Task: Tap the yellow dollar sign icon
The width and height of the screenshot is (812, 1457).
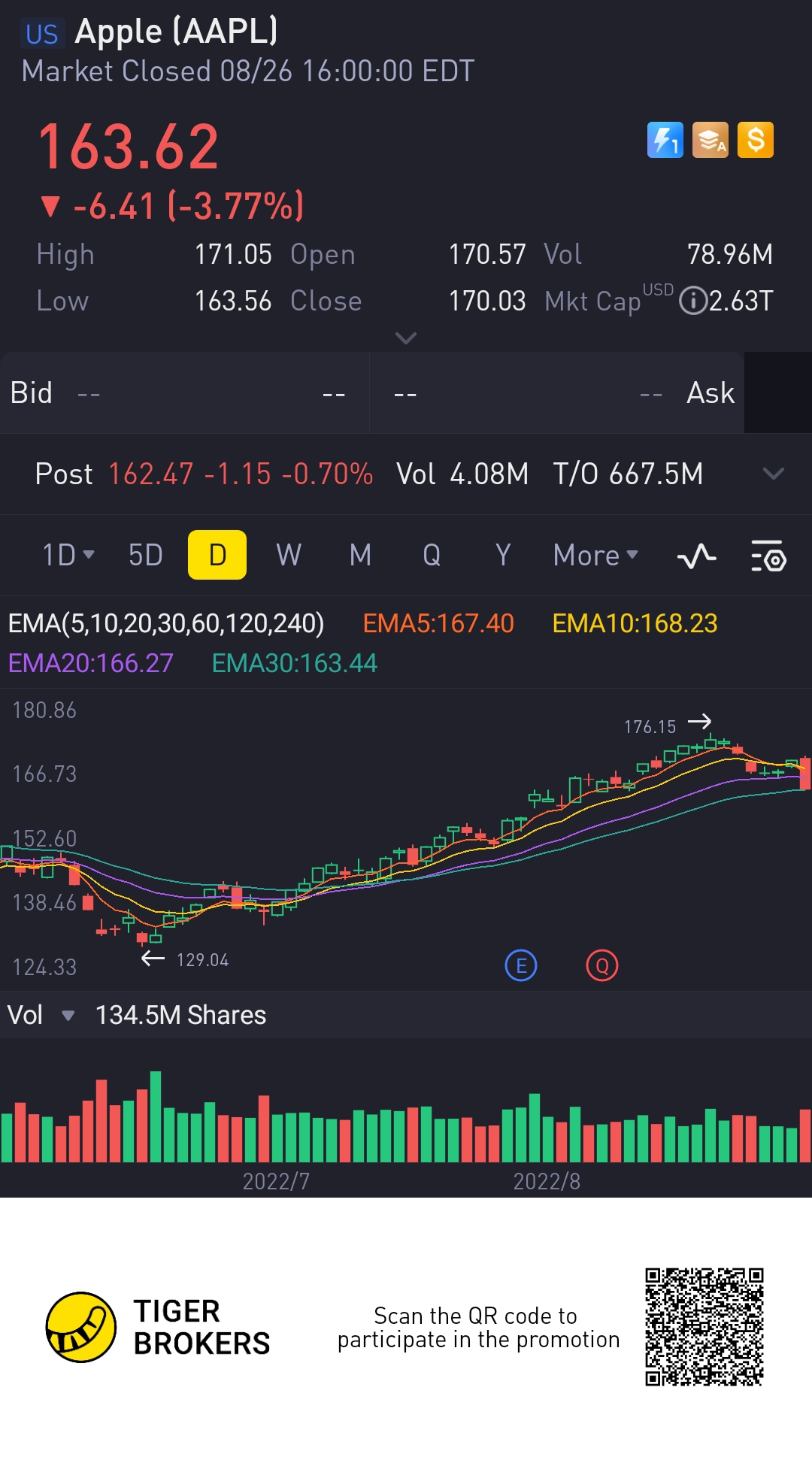Action: pos(756,140)
